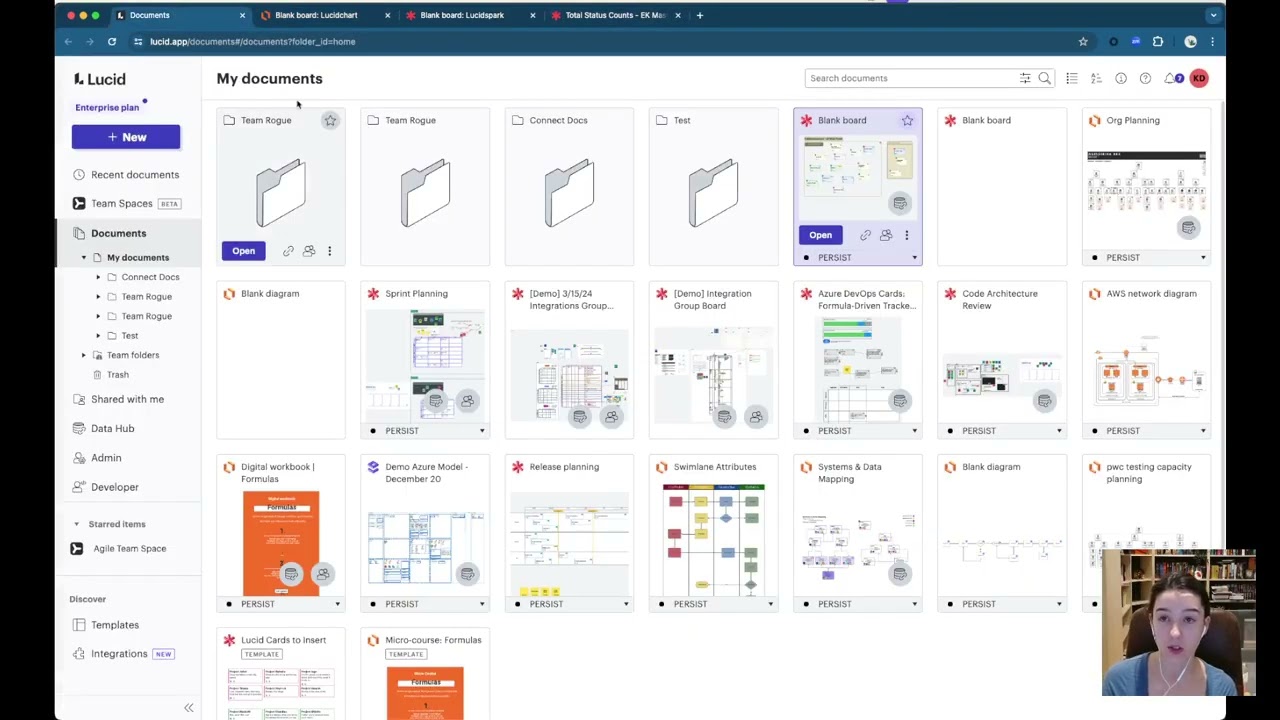Viewport: 1280px width, 720px height.
Task: Open the Admin panel
Action: 106,458
